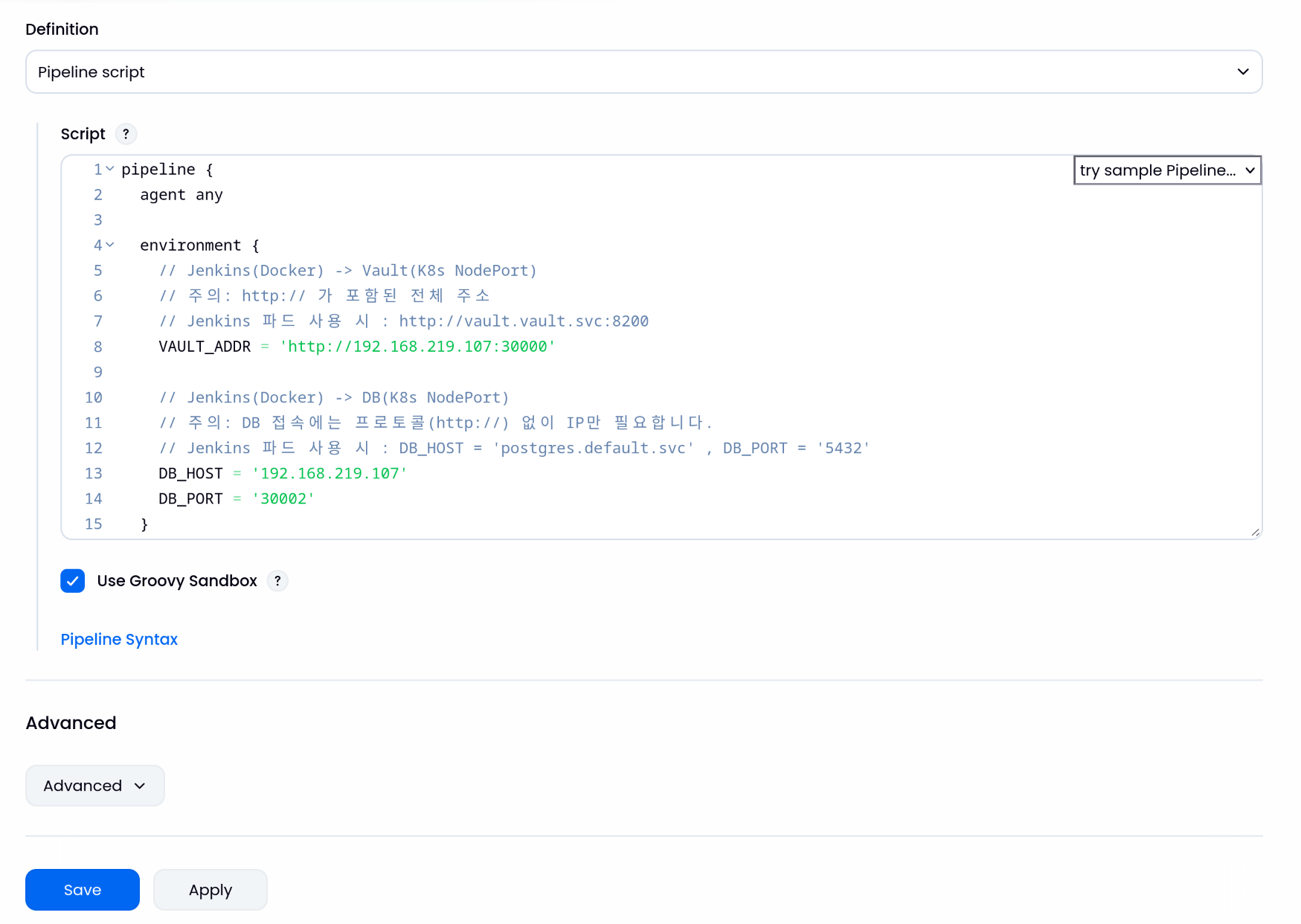Click the 'http://vault.vault.svc:8200' comment text
Screen dimensions: 1301x924
pyautogui.click(x=524, y=321)
